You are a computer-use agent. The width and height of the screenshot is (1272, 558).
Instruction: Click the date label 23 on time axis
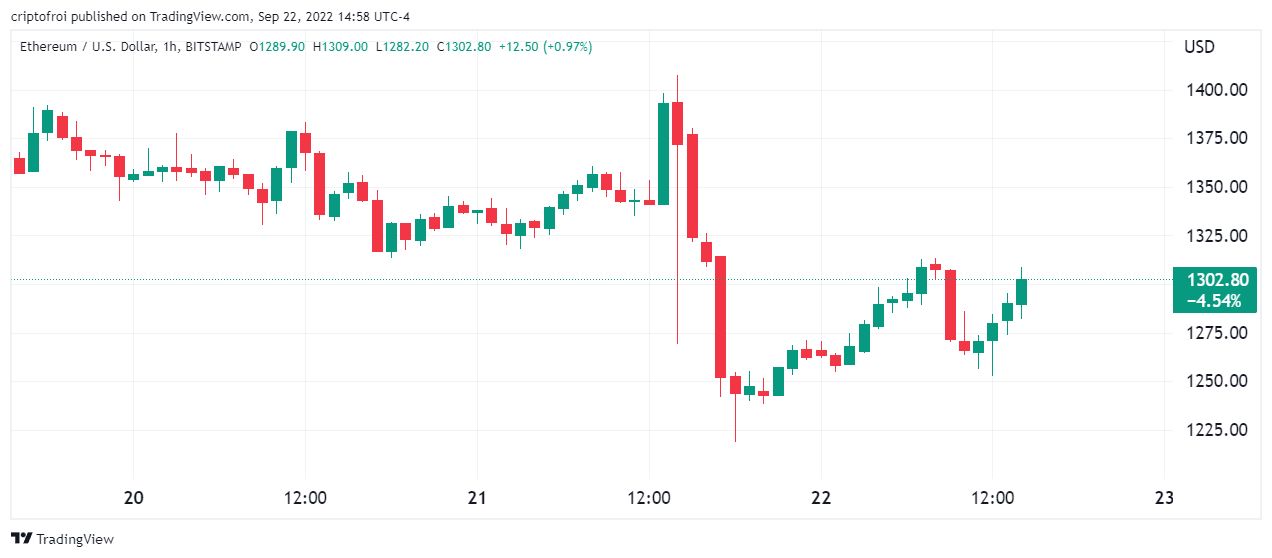pyautogui.click(x=1163, y=498)
